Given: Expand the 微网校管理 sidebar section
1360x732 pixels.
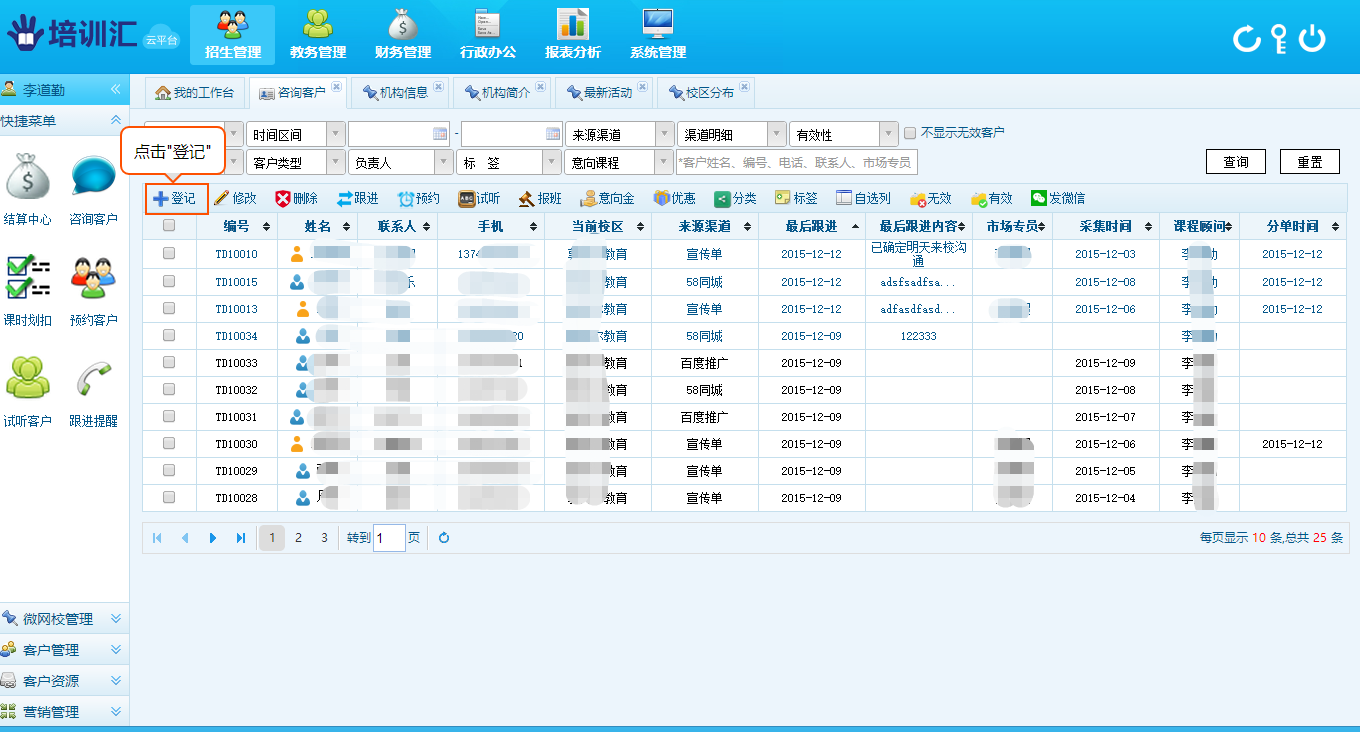Looking at the screenshot, I should (65, 619).
